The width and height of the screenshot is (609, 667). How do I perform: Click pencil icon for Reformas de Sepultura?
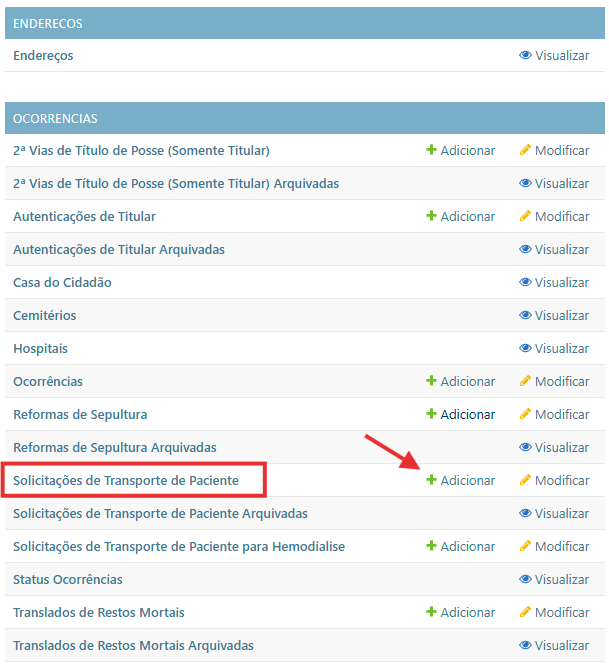click(525, 414)
